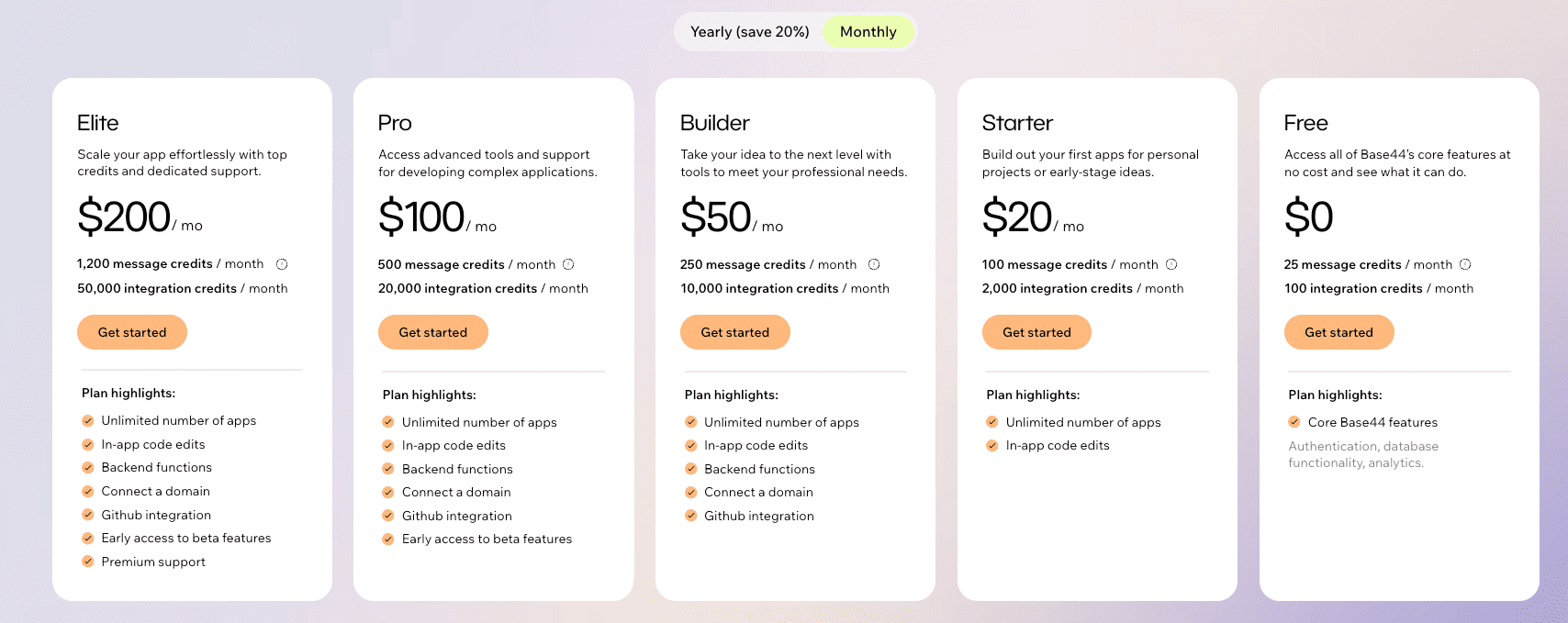The width and height of the screenshot is (1568, 623).
Task: Click the info icon next to Builder's message credits
Action: click(873, 263)
